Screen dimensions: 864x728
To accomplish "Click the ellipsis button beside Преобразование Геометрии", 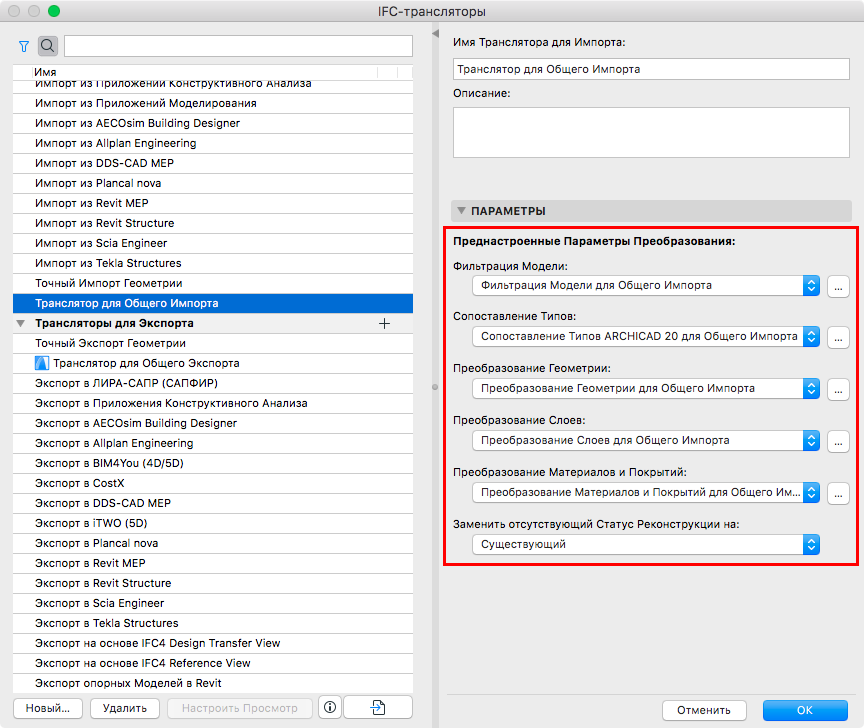I will [x=838, y=390].
